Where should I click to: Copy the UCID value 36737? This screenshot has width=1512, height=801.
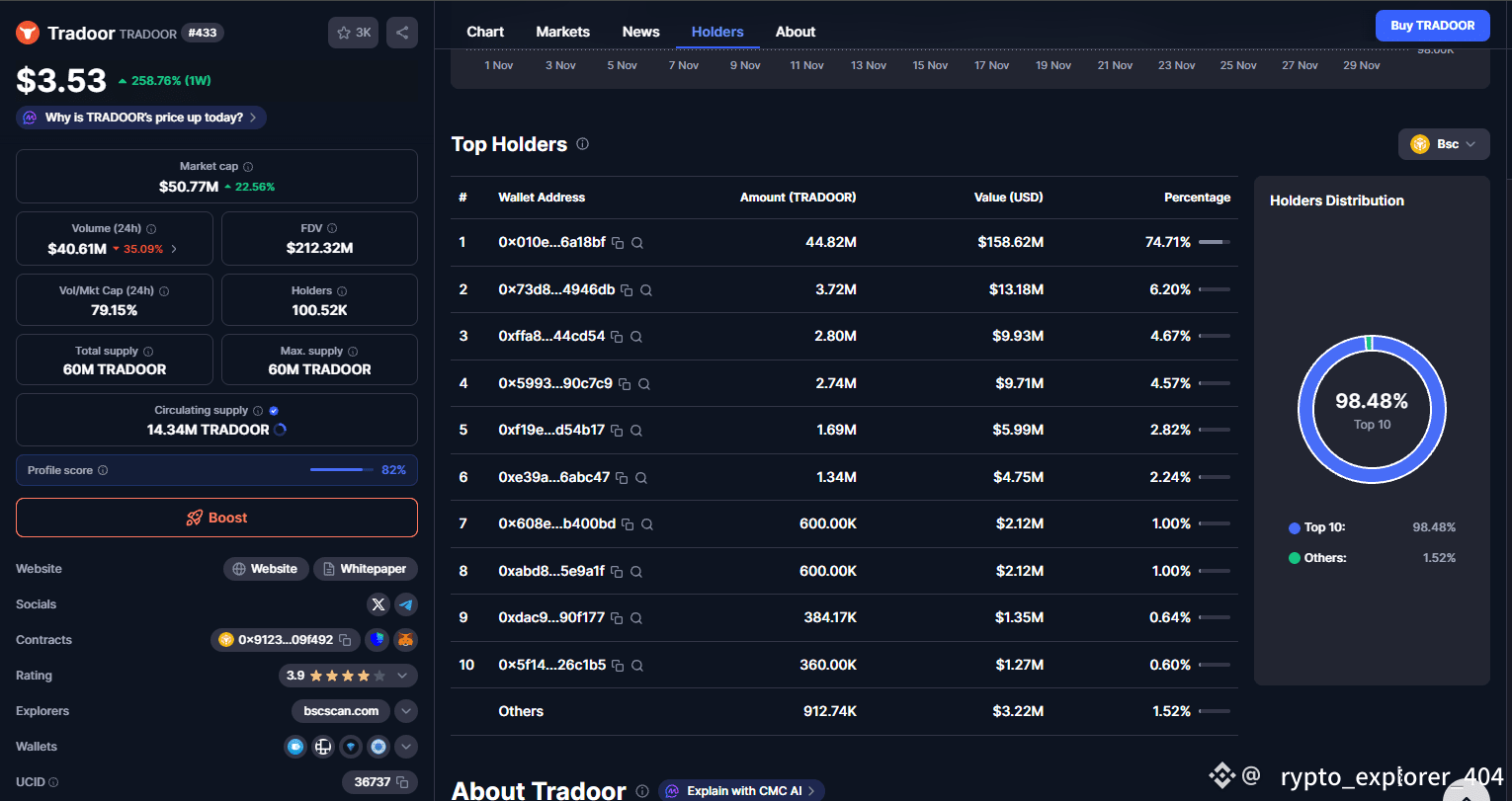[402, 782]
